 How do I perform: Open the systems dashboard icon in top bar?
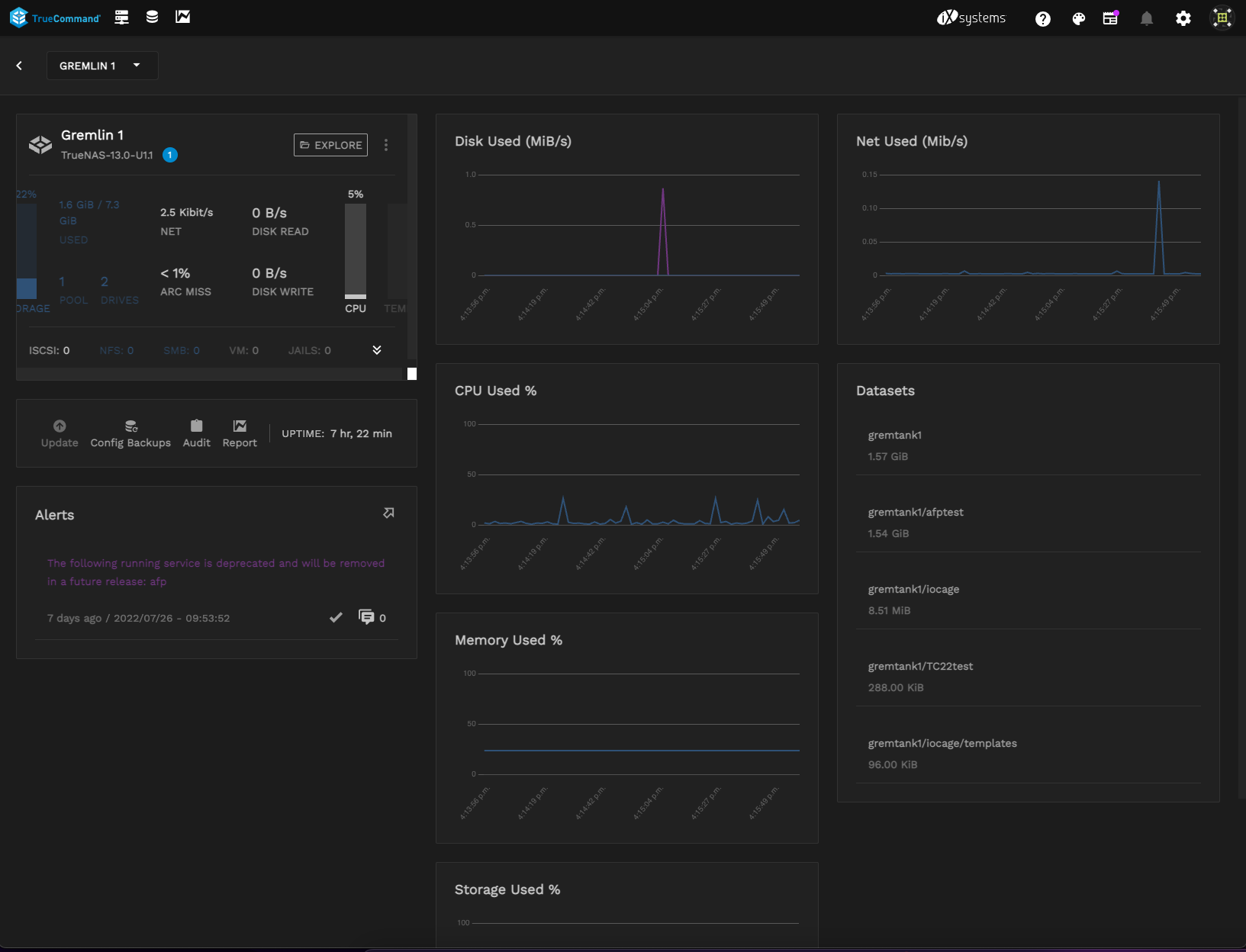click(x=121, y=17)
